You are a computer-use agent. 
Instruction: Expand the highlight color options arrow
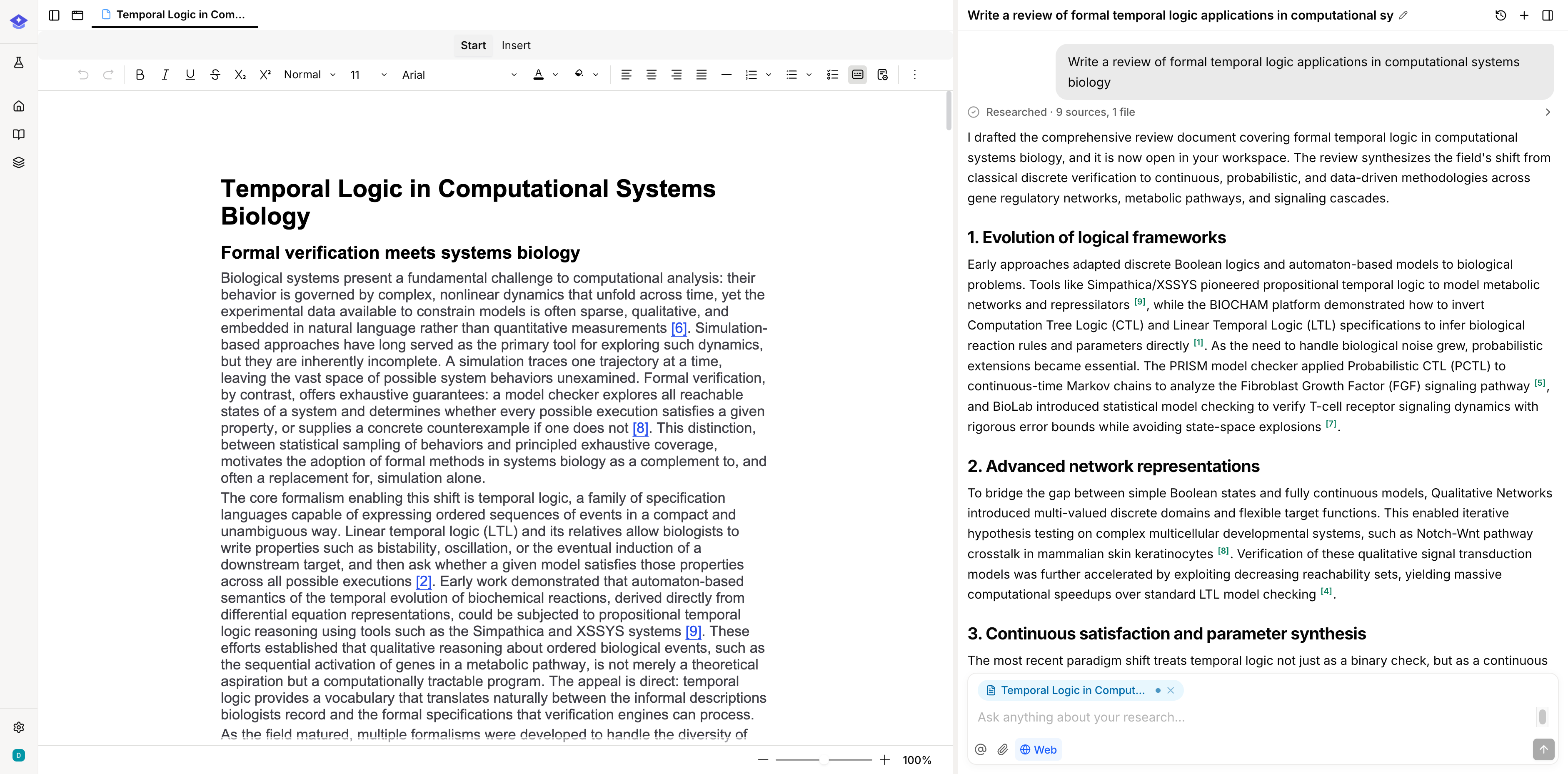tap(596, 75)
